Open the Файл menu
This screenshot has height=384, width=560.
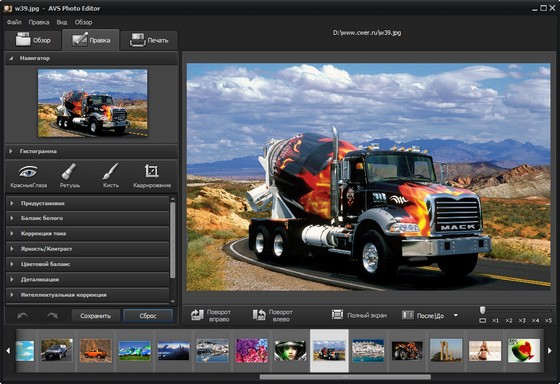pyautogui.click(x=14, y=22)
